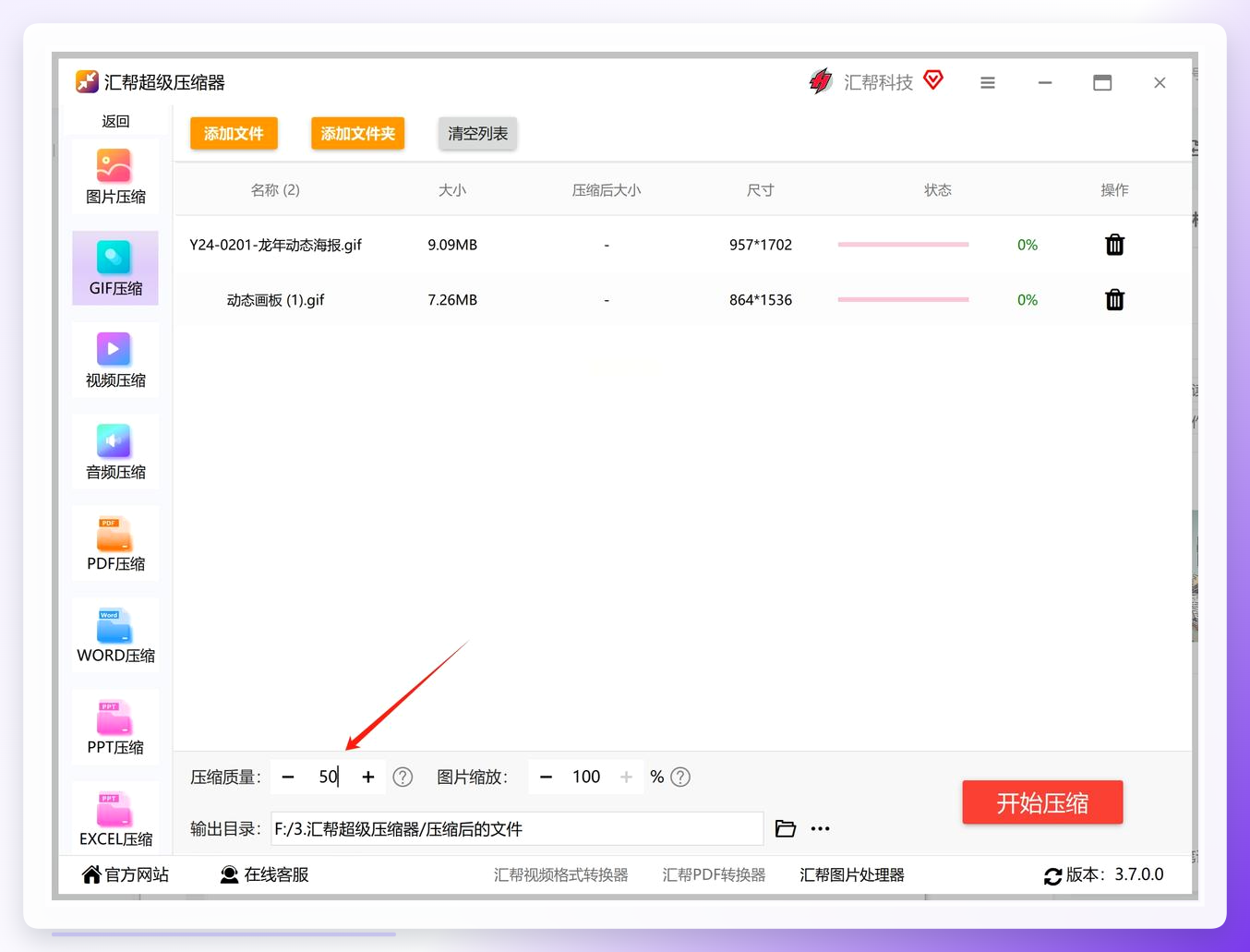Screen dimensions: 1250x952
Task: Click the 输出目录 path field
Action: point(517,828)
